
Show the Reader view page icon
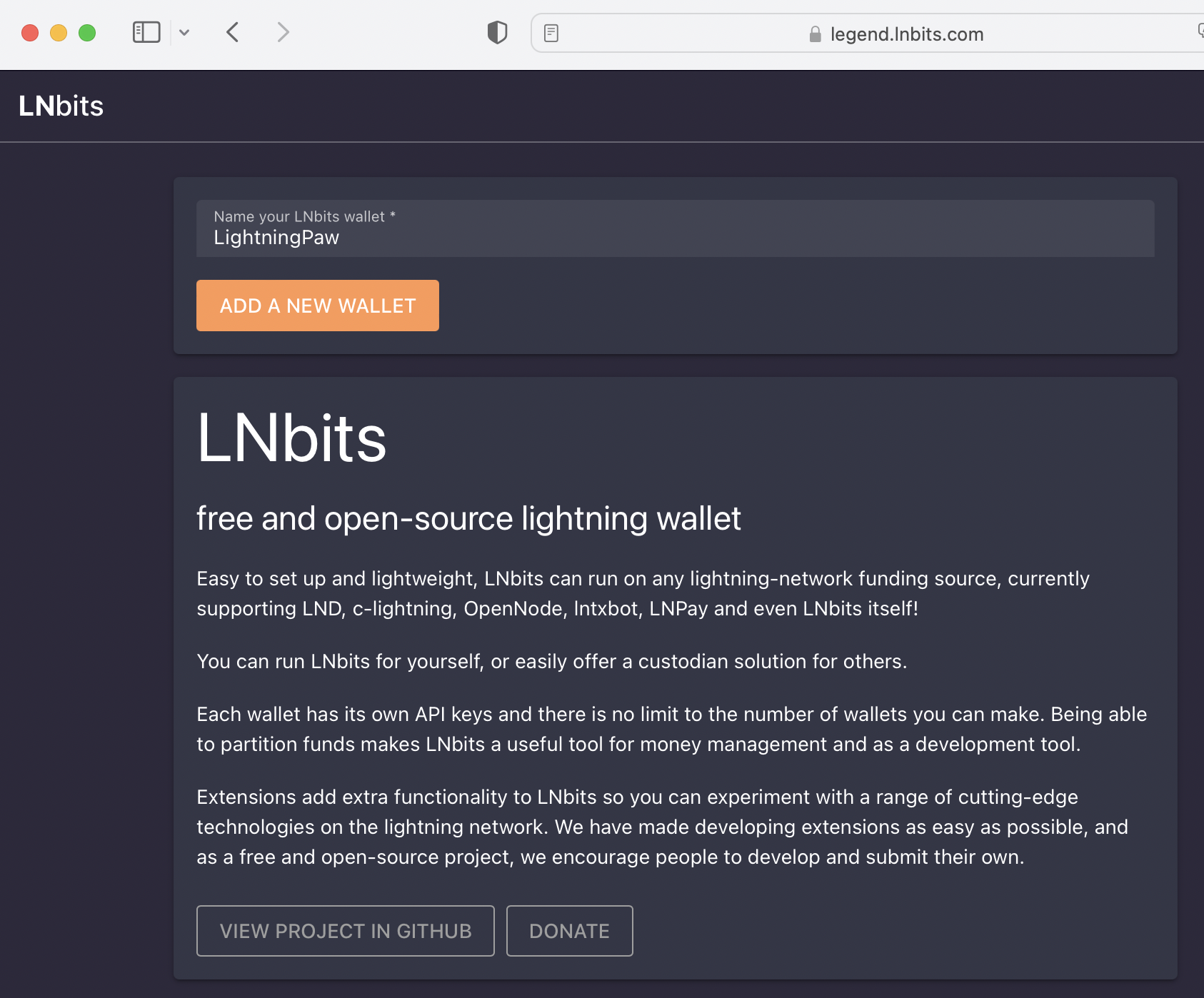(551, 34)
